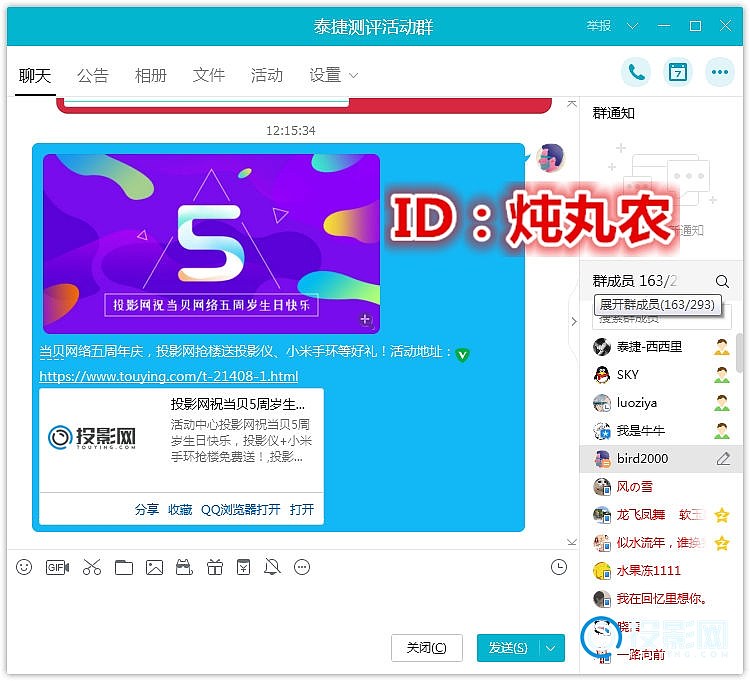Select member 一路向前 in the list
Screen dimensions: 750x681
[661, 655]
